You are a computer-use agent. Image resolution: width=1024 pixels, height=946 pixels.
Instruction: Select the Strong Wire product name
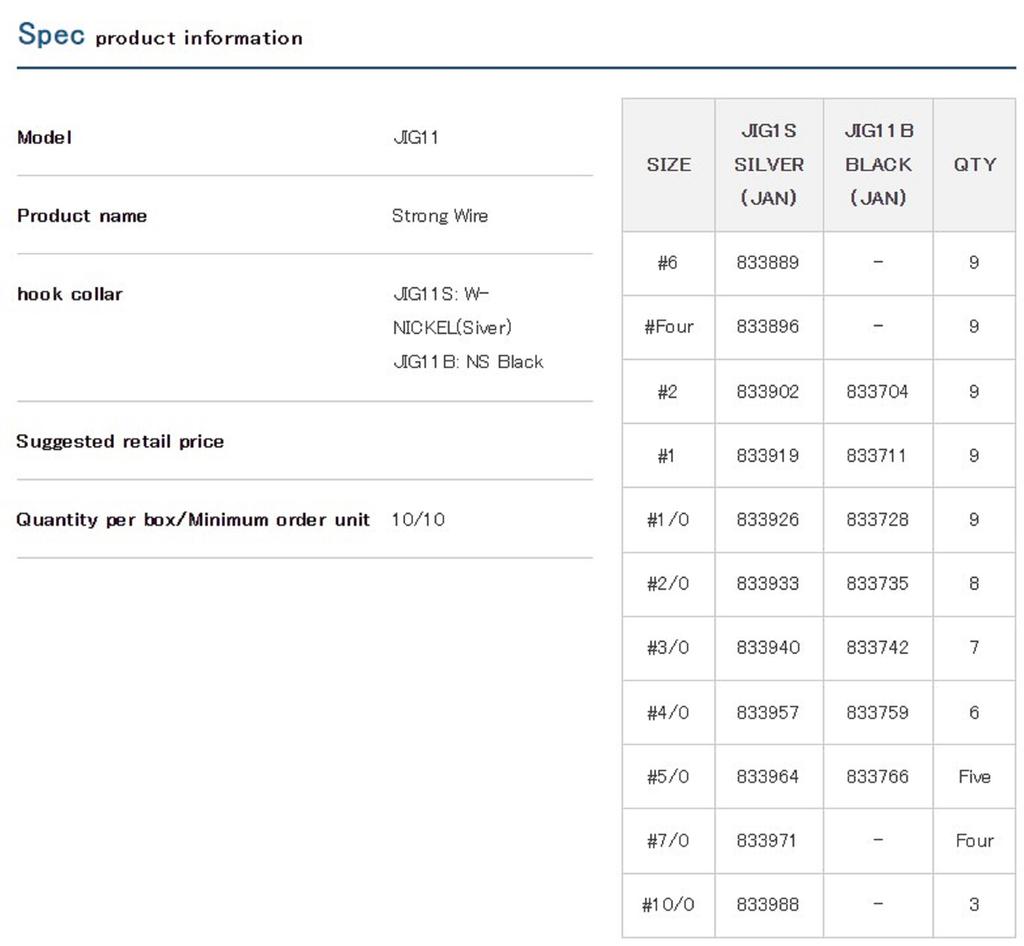point(440,215)
